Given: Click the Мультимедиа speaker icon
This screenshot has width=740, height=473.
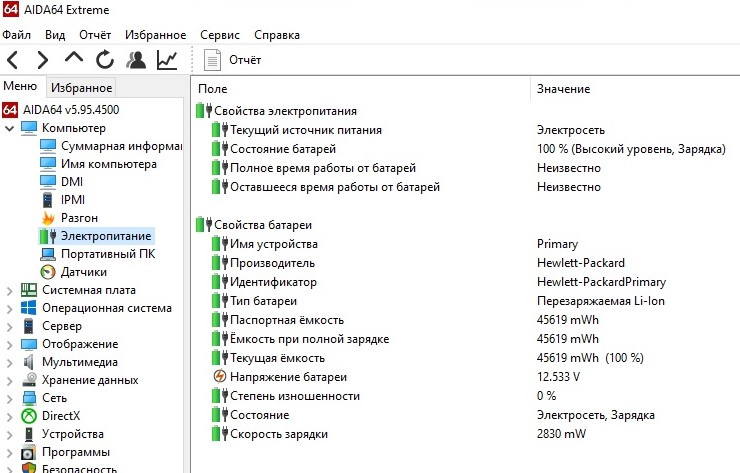Looking at the screenshot, I should 29,362.
